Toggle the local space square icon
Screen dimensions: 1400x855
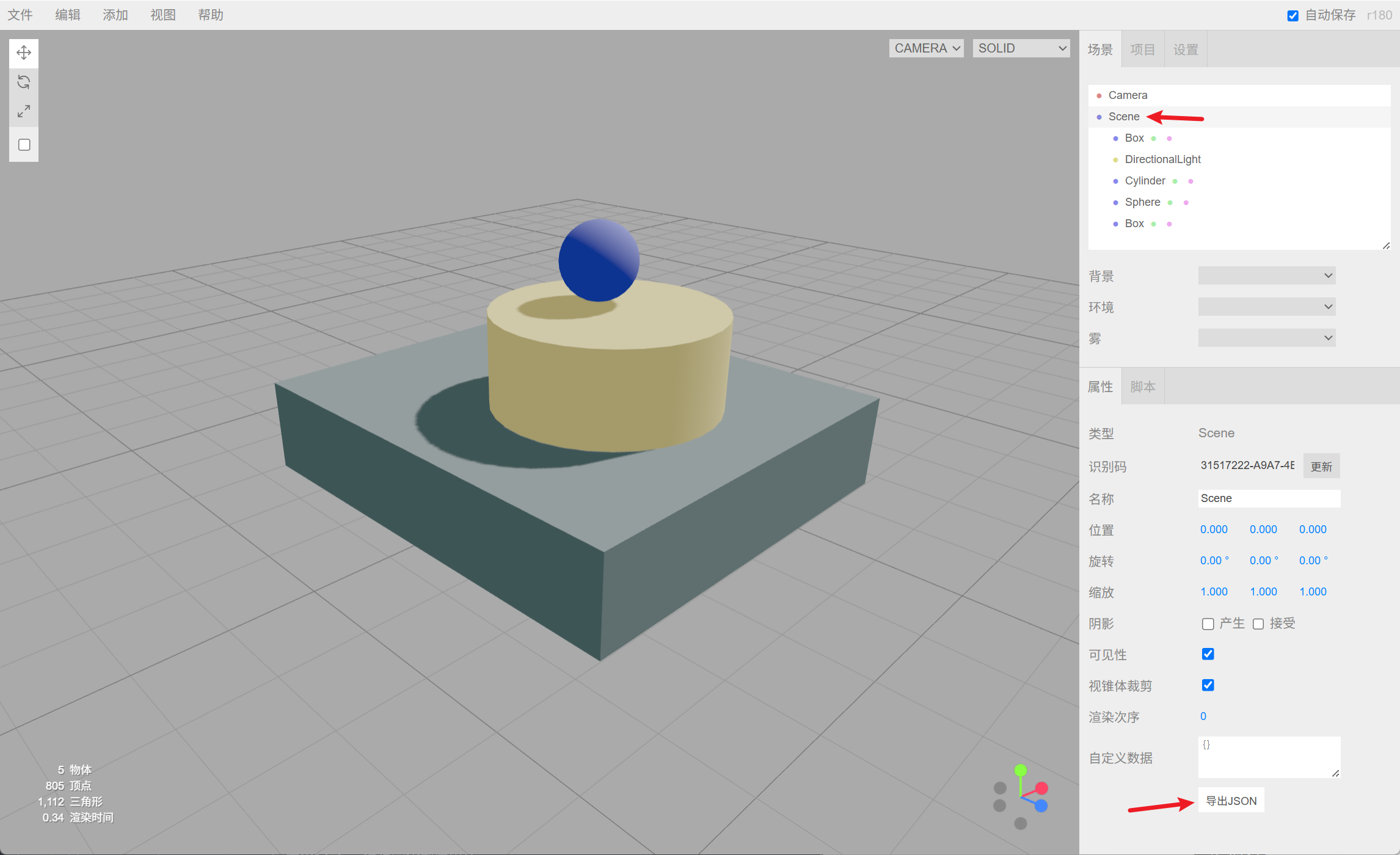[24, 145]
